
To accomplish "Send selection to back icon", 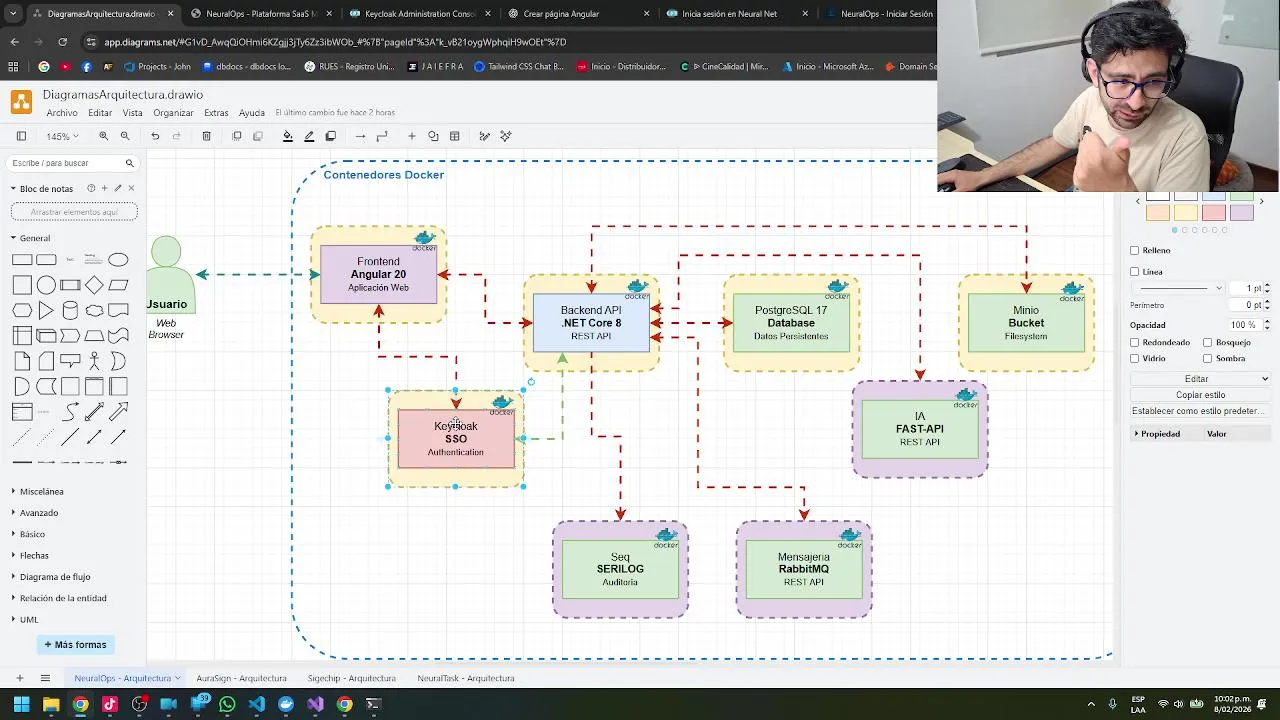I will (x=258, y=136).
